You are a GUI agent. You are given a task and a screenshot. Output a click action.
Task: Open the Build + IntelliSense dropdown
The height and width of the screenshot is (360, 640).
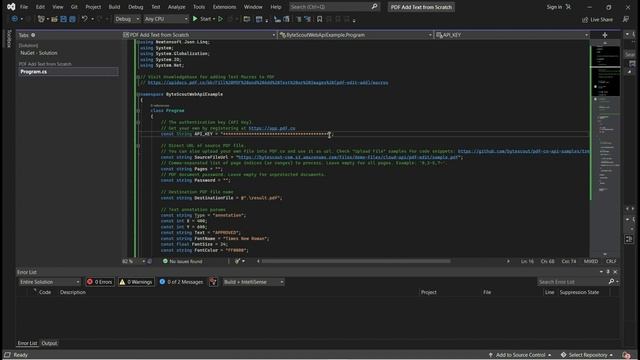coord(253,282)
